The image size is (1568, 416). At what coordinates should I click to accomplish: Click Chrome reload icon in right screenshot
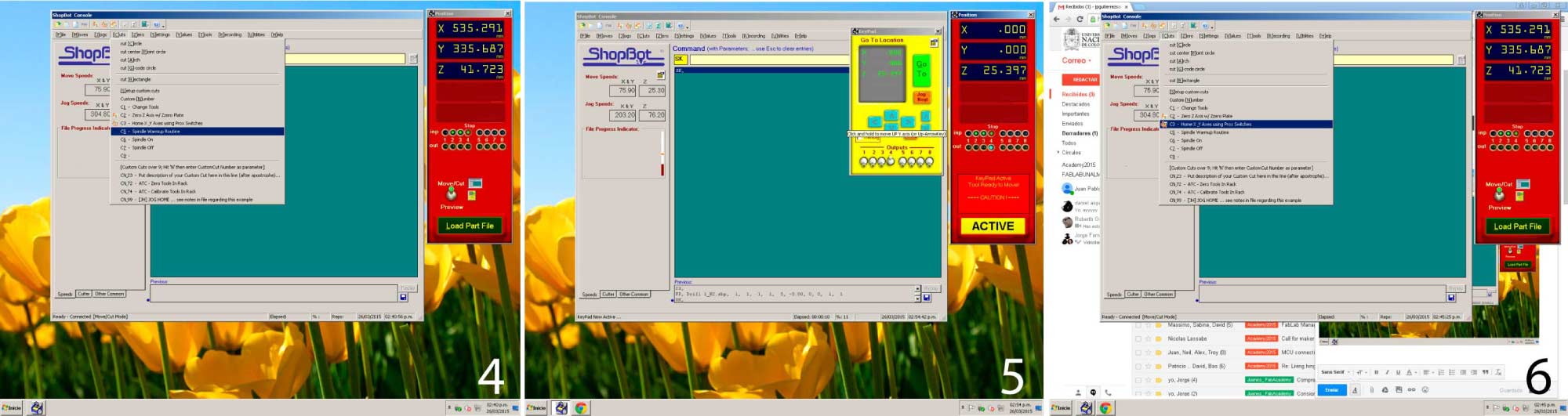1080,19
